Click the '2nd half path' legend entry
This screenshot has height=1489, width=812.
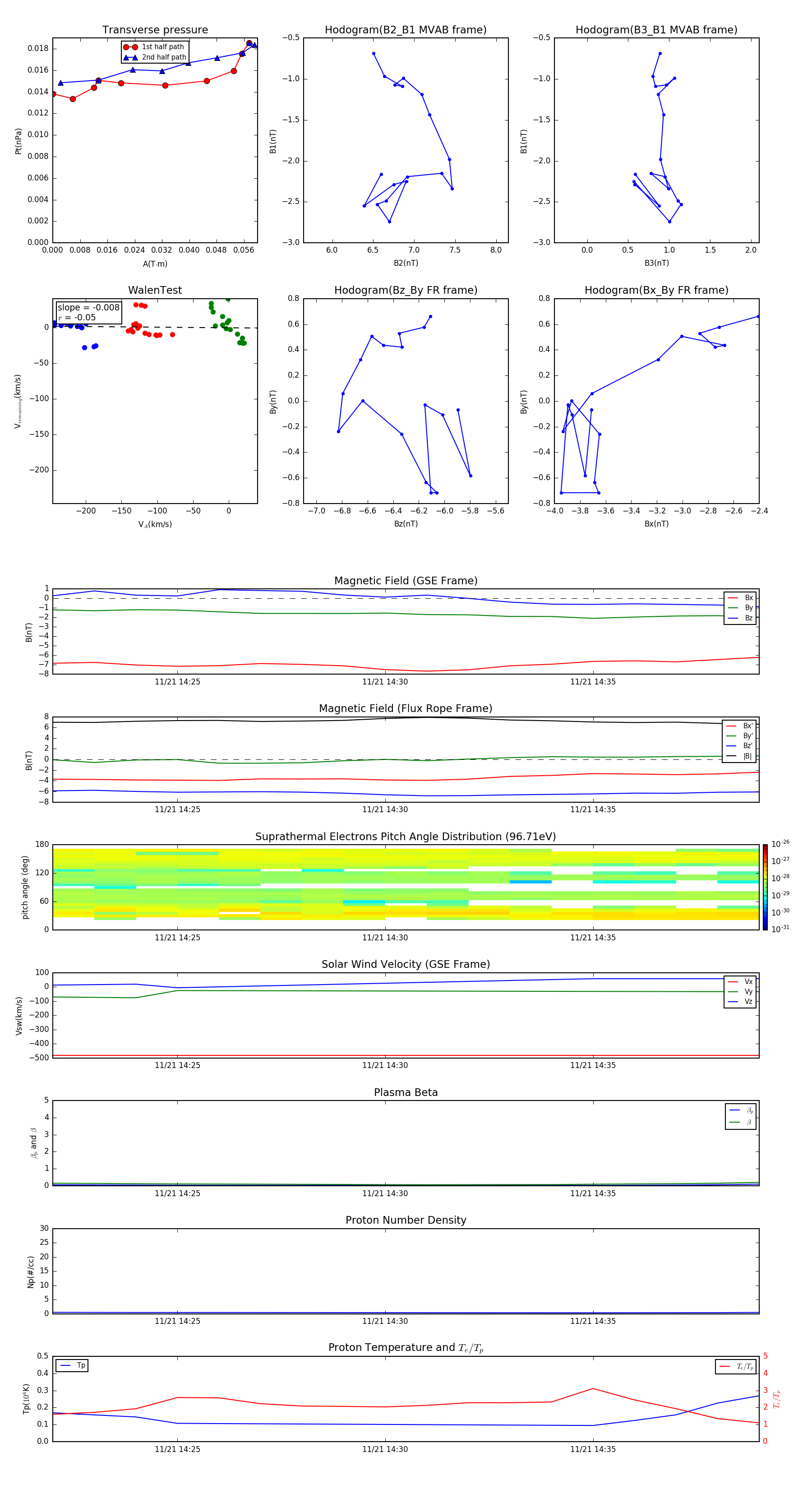point(155,57)
